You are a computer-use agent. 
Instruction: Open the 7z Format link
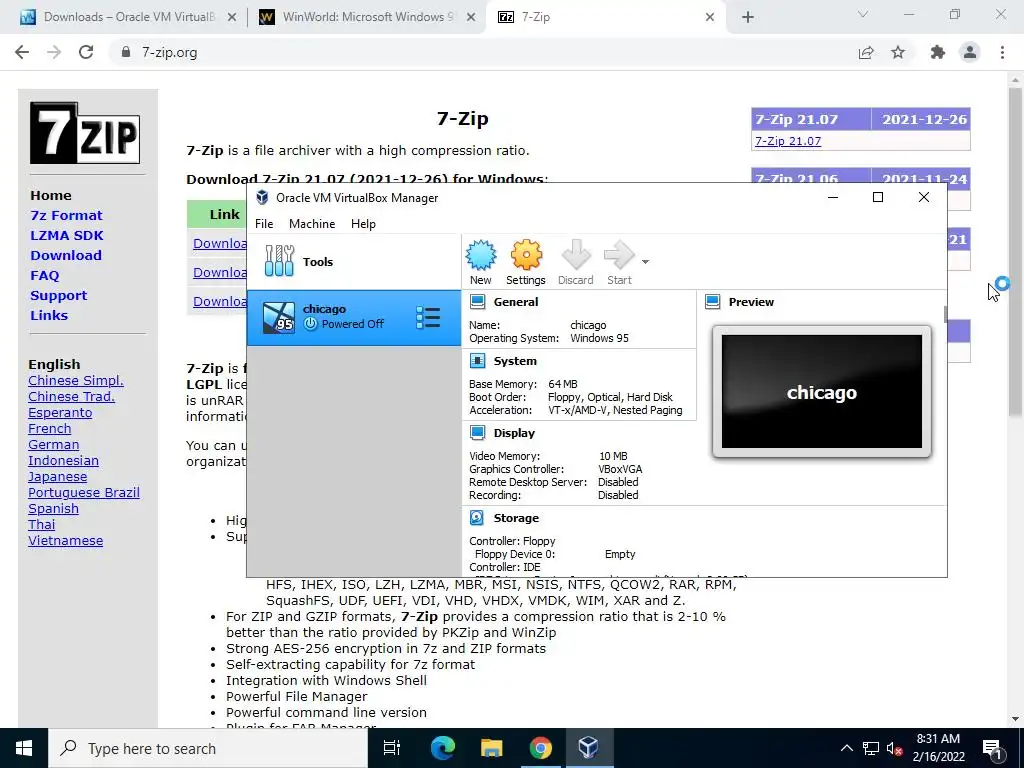pyautogui.click(x=66, y=216)
